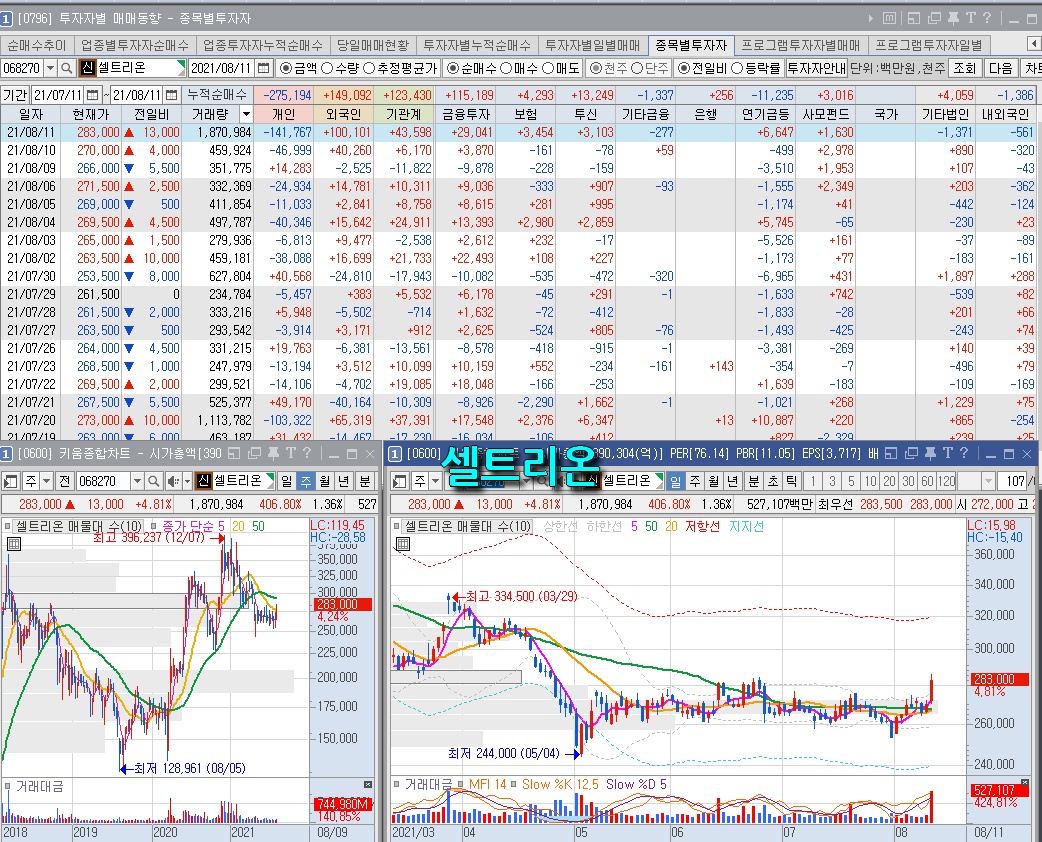Click the 다음 next button

(1000, 68)
